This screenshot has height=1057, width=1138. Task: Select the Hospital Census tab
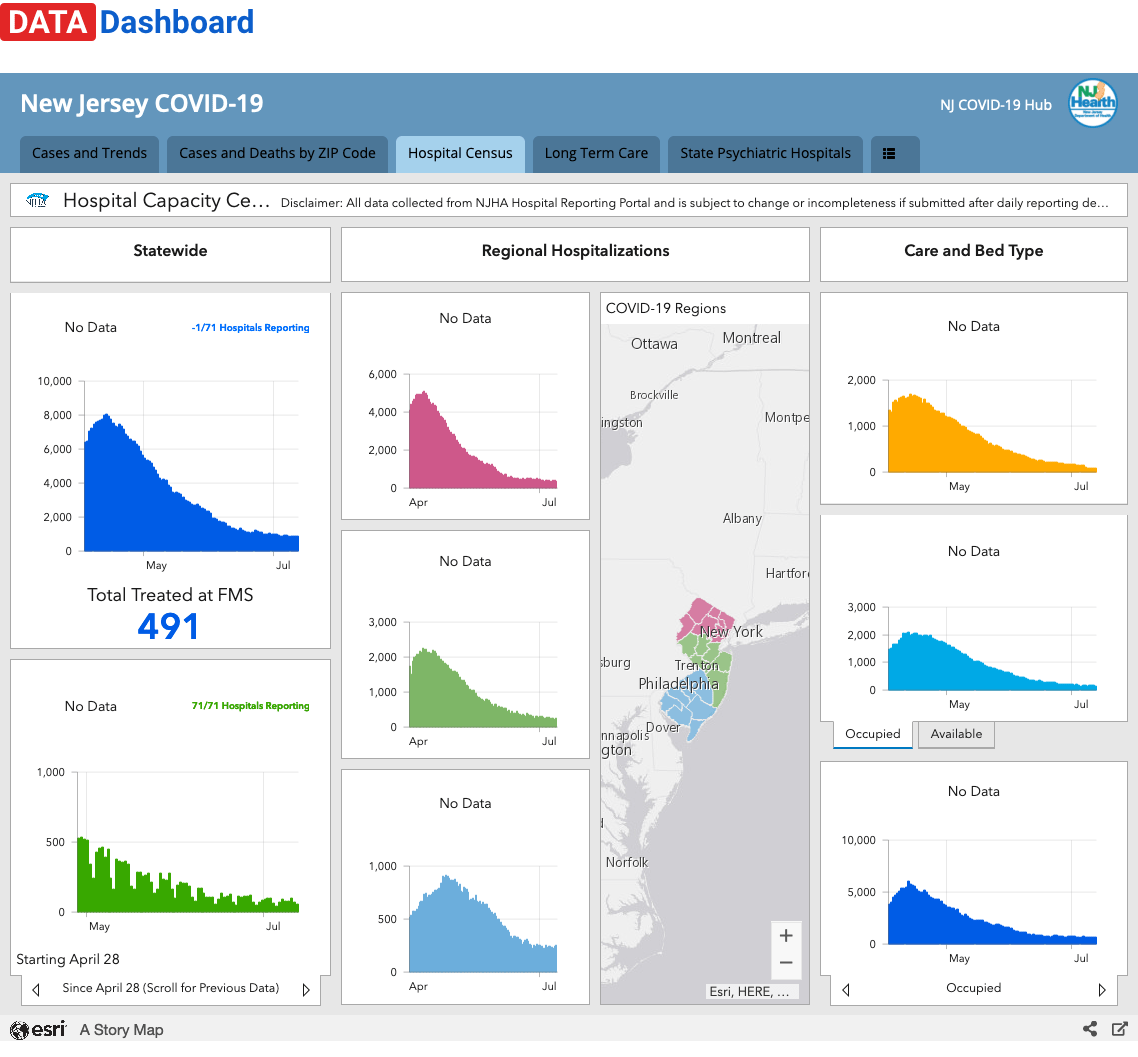460,153
